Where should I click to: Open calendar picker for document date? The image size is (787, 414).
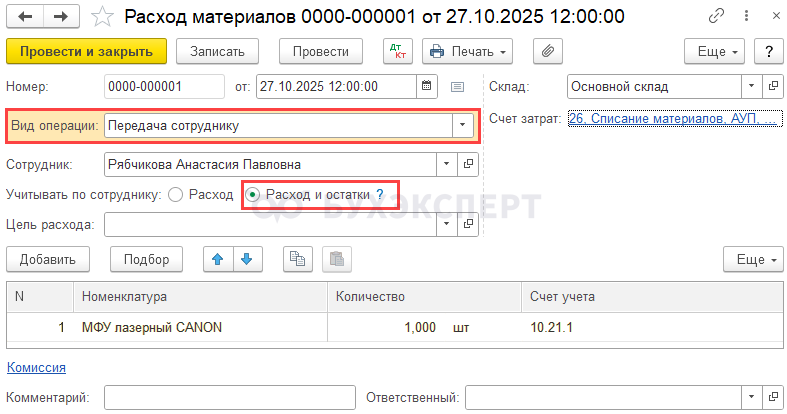[x=427, y=86]
